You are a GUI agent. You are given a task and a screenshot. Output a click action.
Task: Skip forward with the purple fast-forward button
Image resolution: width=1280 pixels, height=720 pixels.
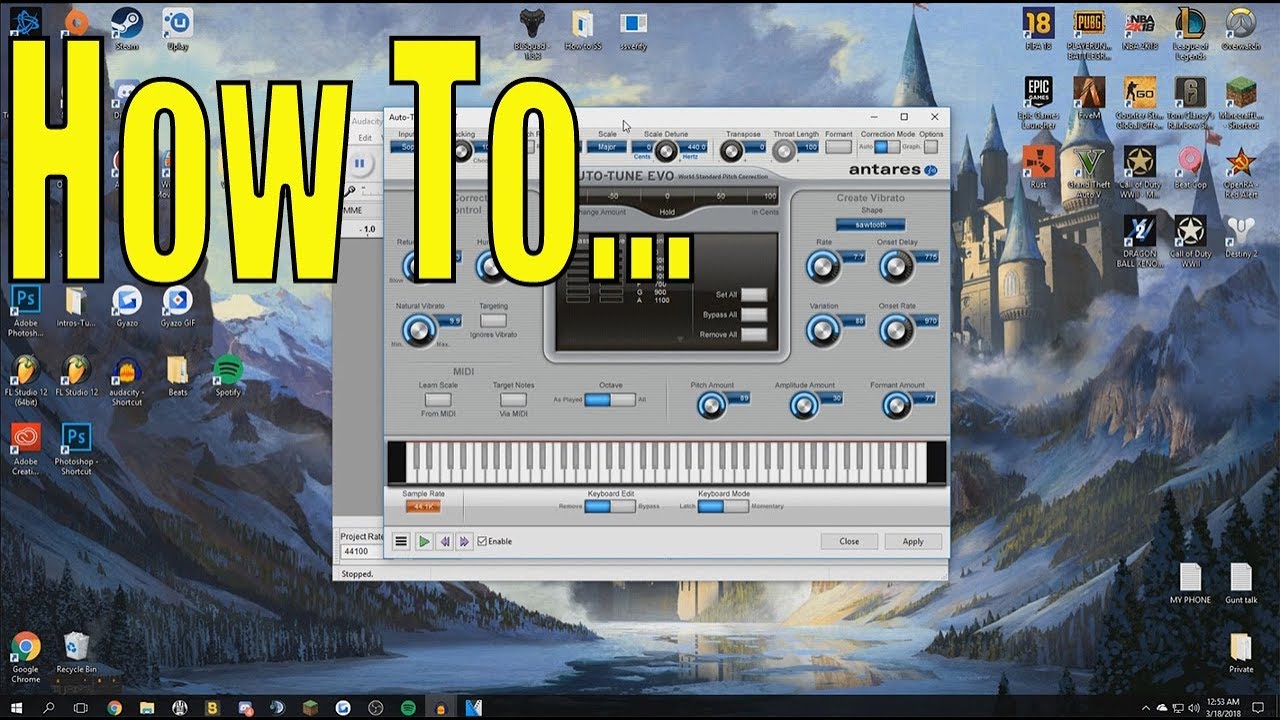(464, 541)
